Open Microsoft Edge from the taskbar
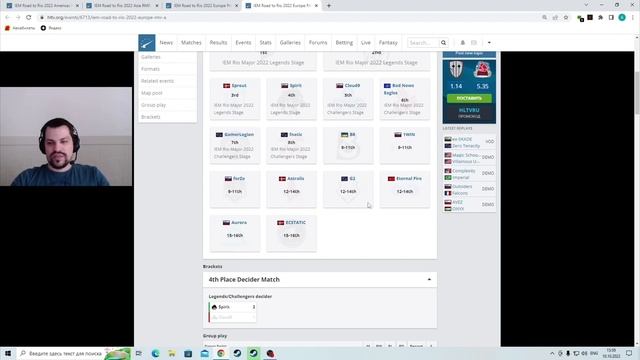Viewport: 640px width, 360px height. 156,353
